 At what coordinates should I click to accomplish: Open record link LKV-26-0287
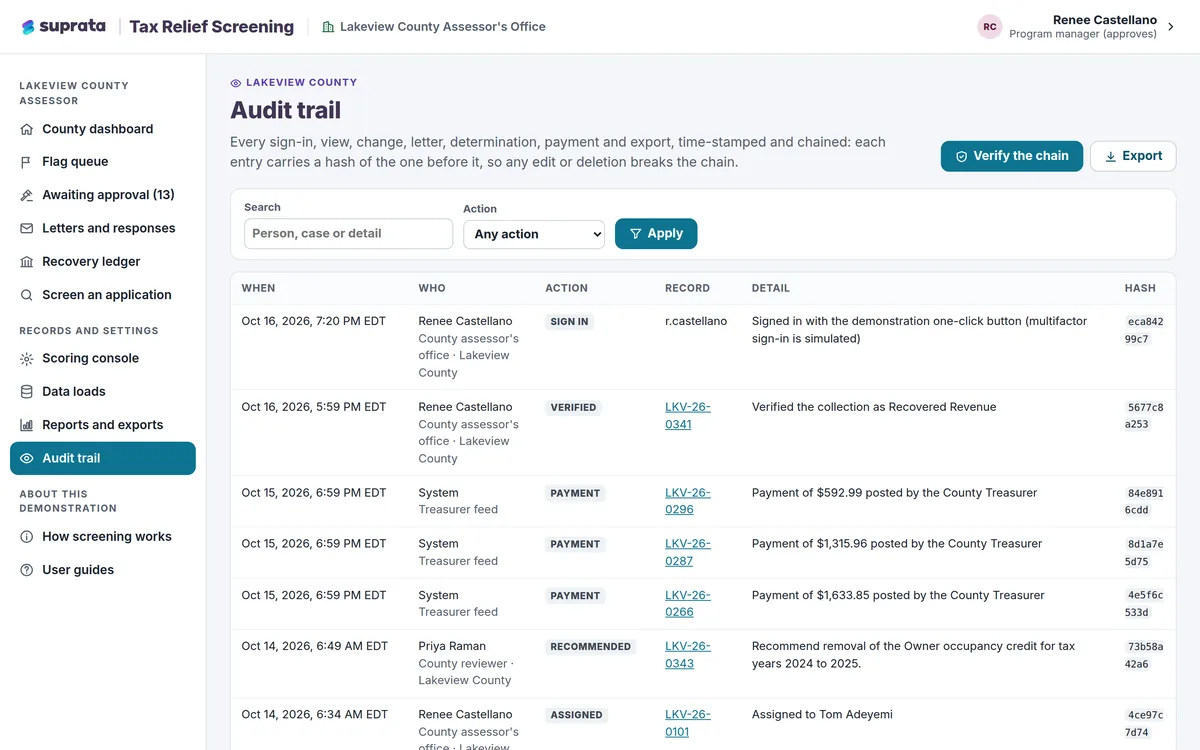688,553
